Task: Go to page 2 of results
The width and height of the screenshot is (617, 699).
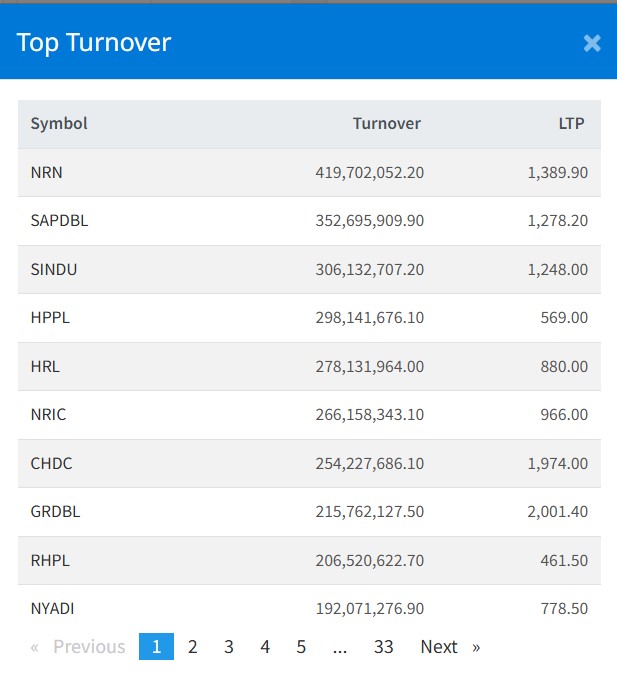Action: tap(192, 647)
